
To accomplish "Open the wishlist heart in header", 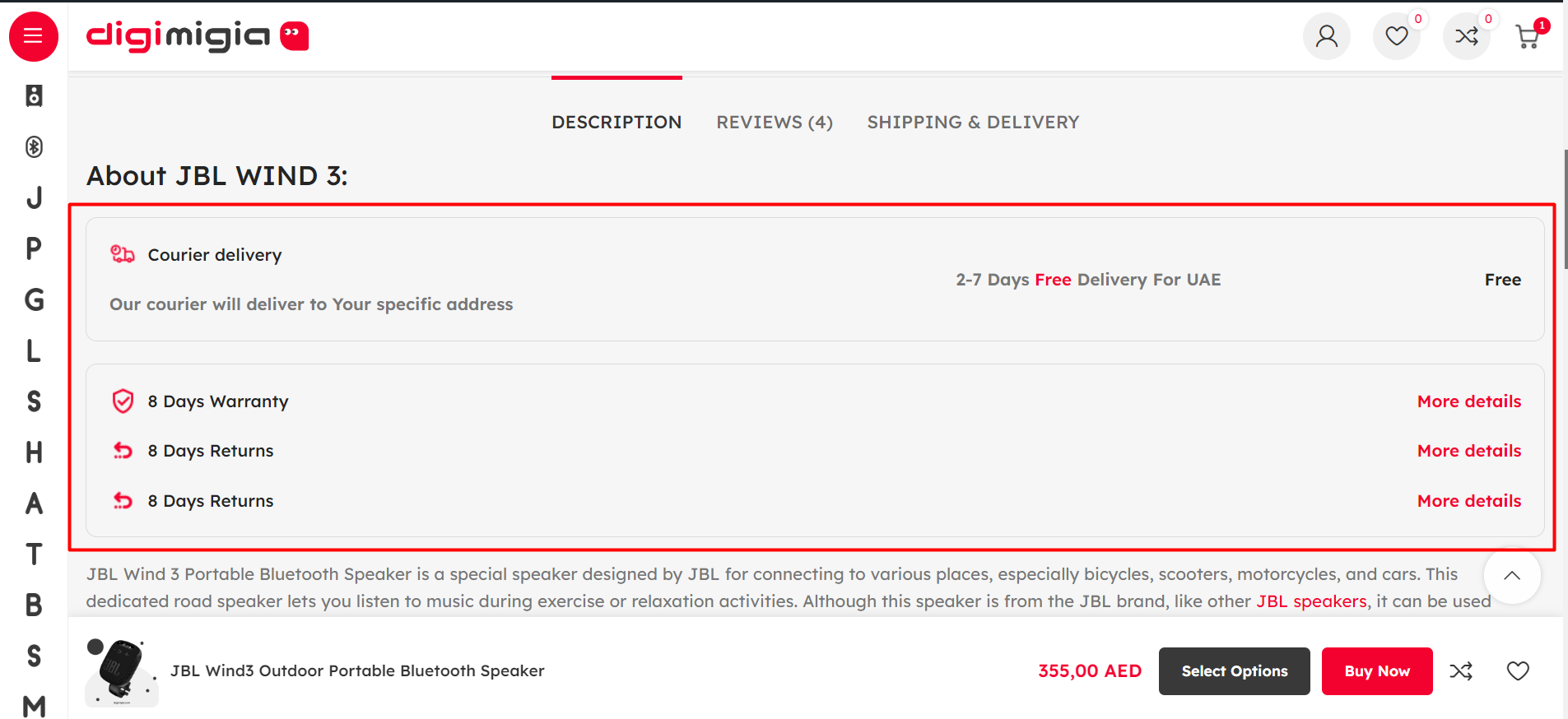I will tap(1397, 36).
